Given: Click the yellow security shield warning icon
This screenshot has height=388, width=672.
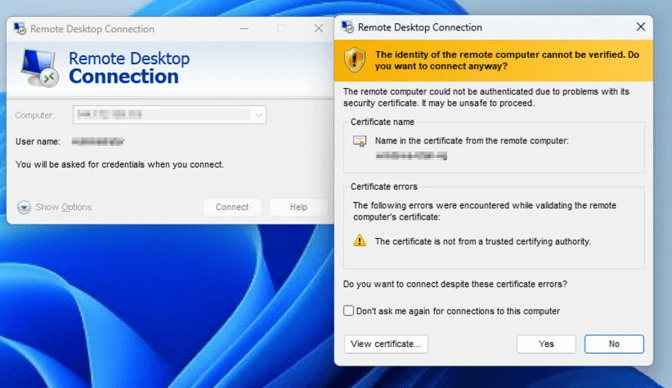Looking at the screenshot, I should tap(354, 60).
